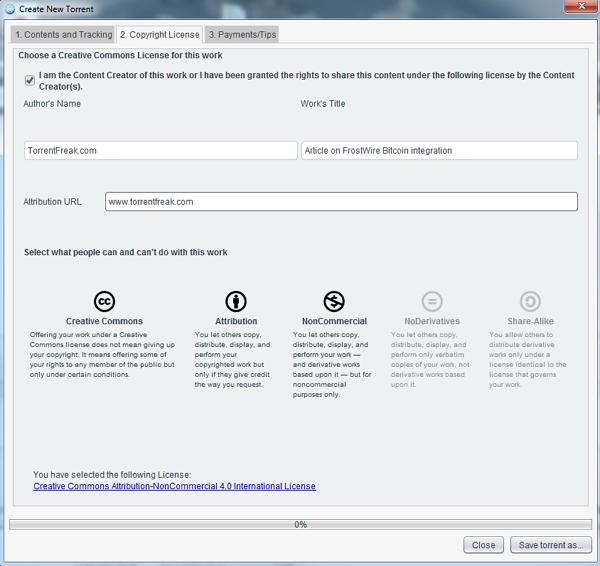This screenshot has height=566, width=600.
Task: Click 'Select what people can and can't do' heading
Action: point(126,252)
